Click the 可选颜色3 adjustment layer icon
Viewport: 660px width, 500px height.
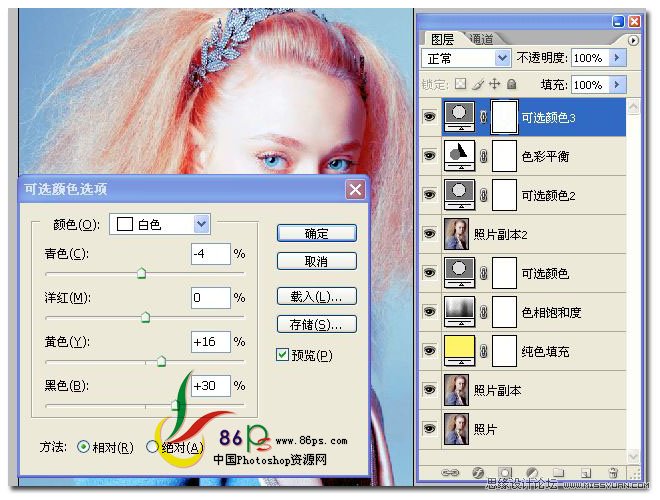(459, 117)
